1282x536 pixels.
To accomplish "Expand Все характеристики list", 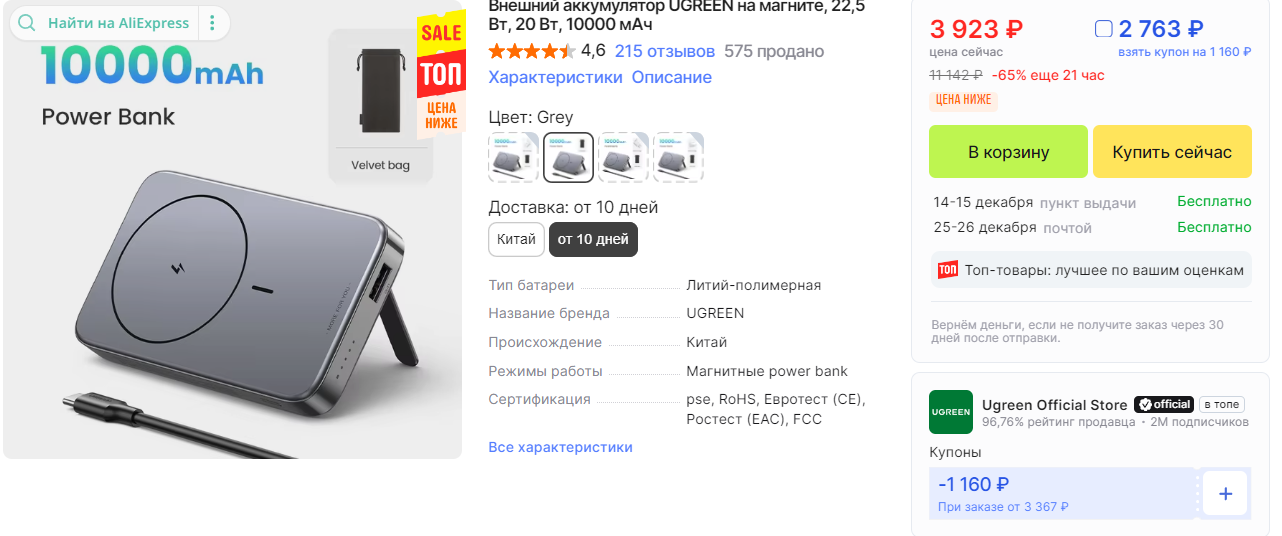I will point(560,447).
